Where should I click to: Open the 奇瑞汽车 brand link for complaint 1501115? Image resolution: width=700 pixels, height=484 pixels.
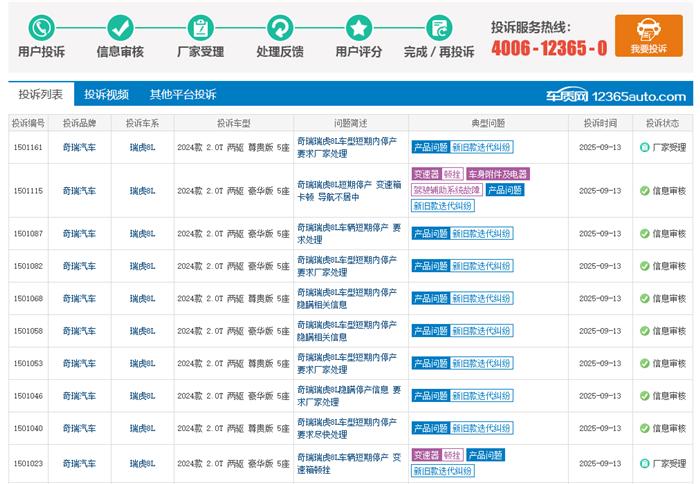click(x=79, y=190)
